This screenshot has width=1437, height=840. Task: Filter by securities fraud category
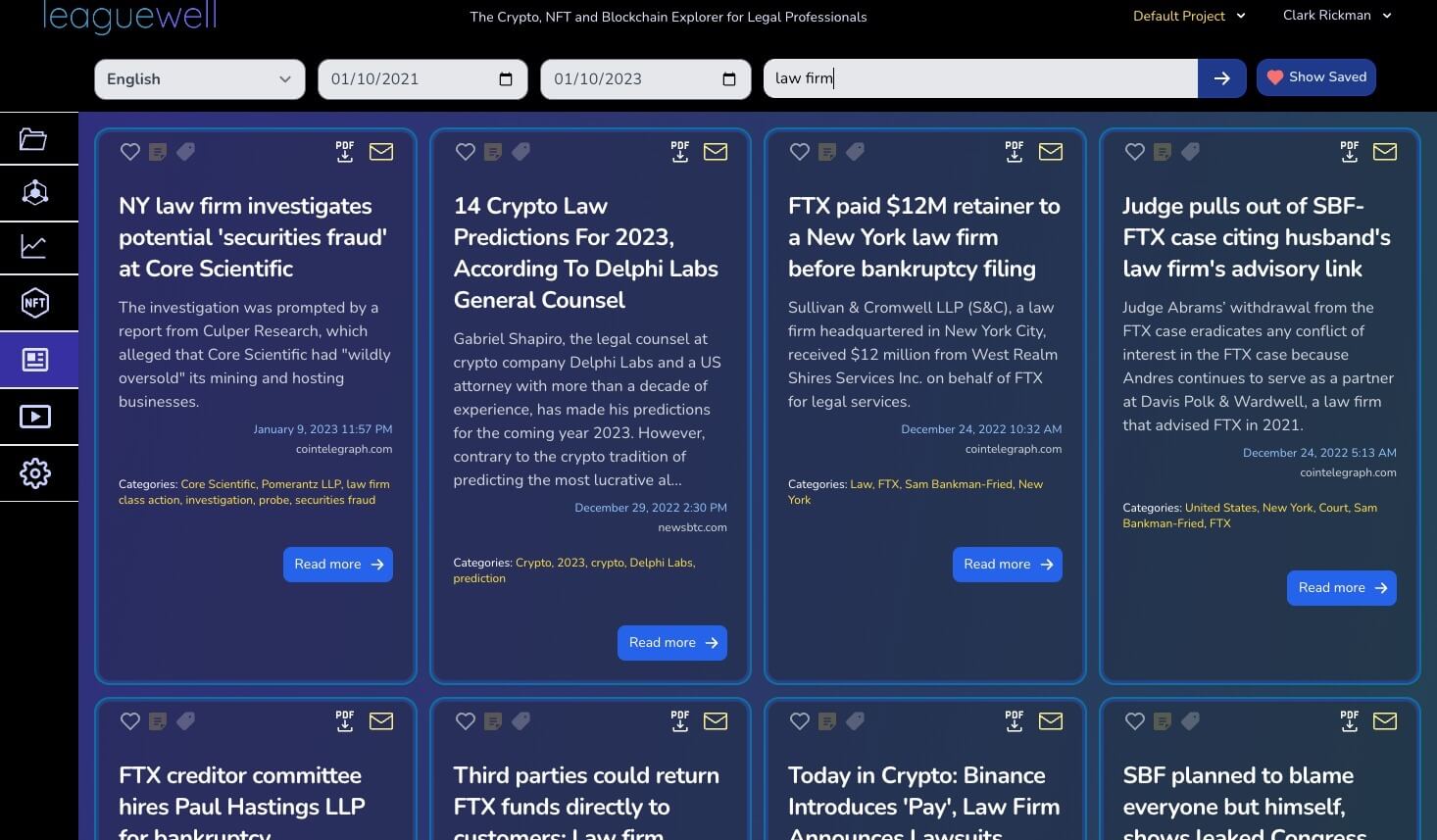coord(335,500)
